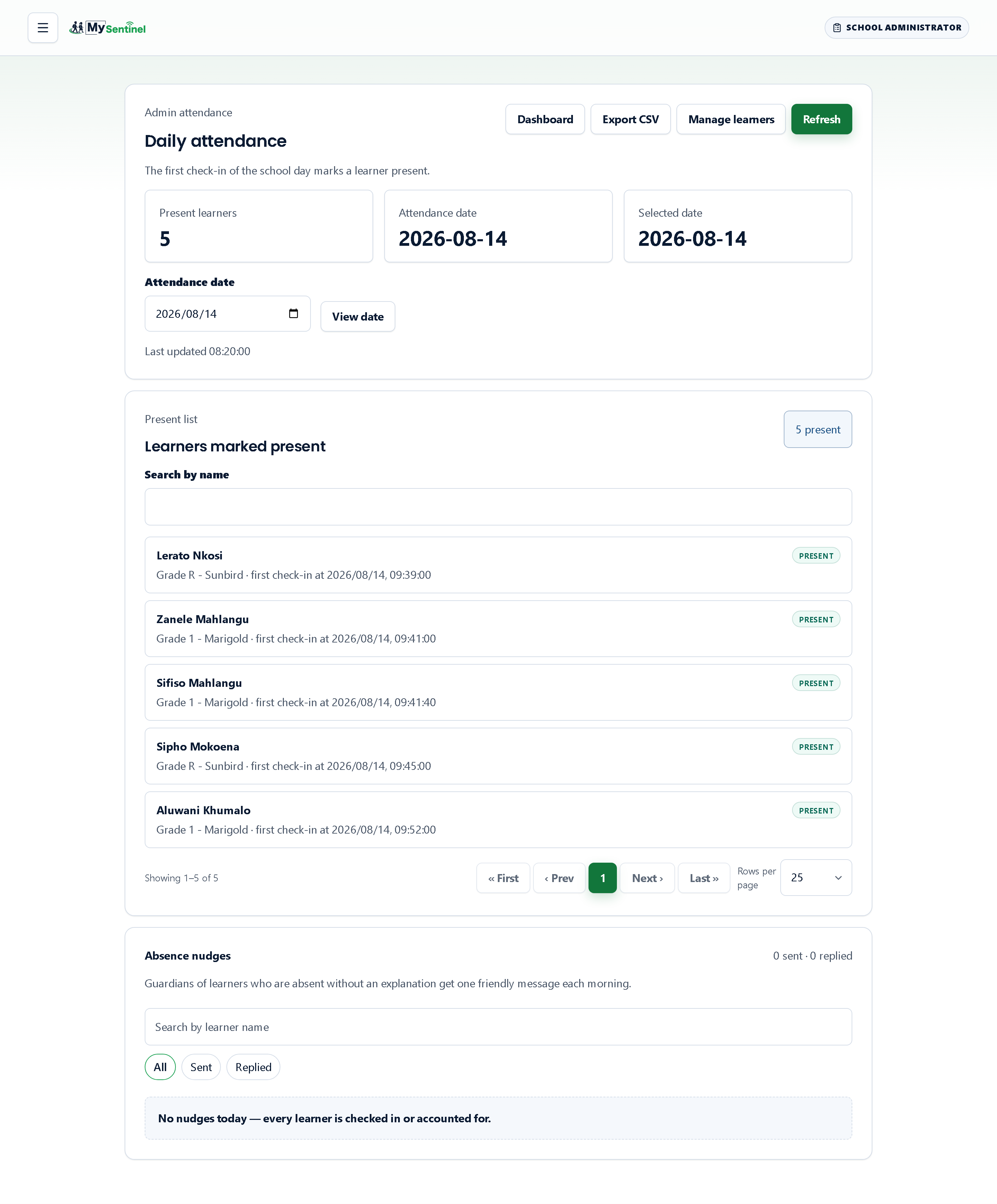Go to the Next page

click(647, 878)
